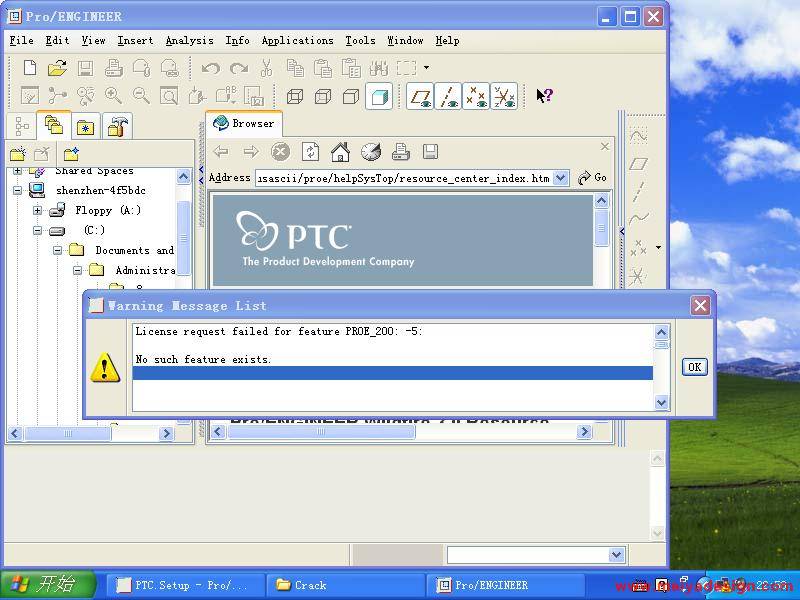
Task: Click OK in Warning Message List
Action: (x=694, y=367)
